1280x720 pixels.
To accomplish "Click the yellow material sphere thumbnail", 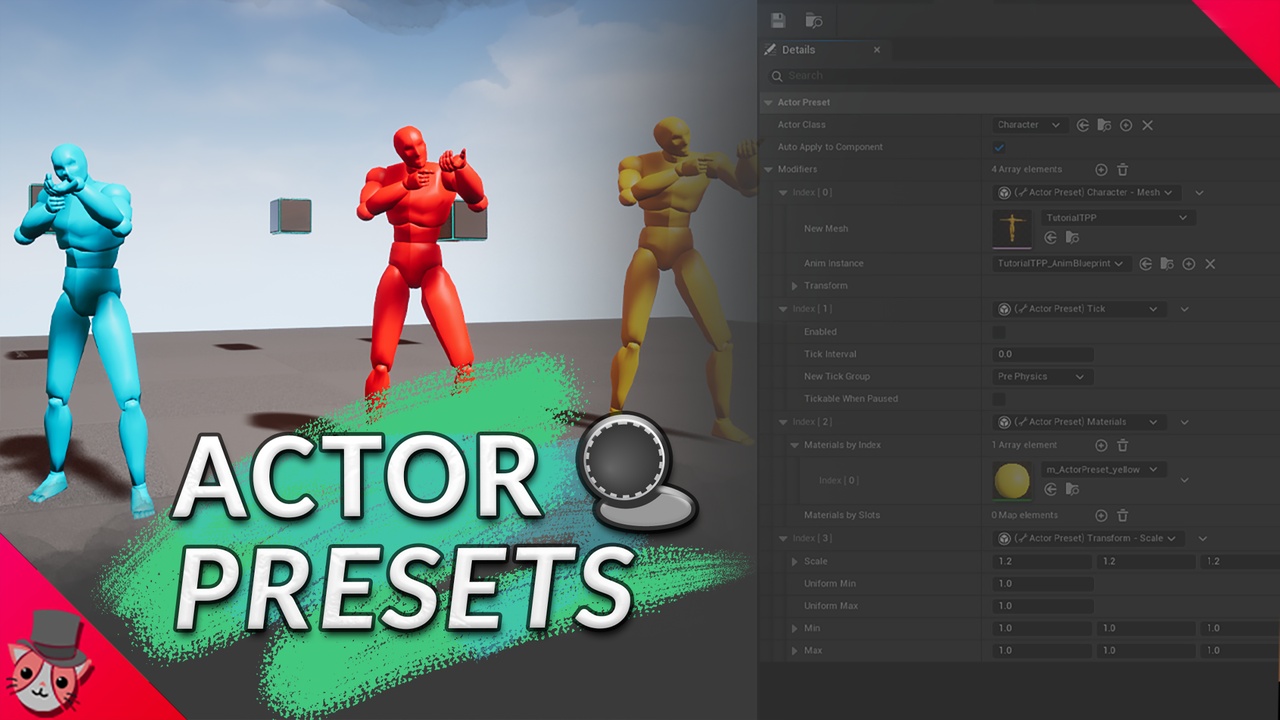I will [1012, 480].
